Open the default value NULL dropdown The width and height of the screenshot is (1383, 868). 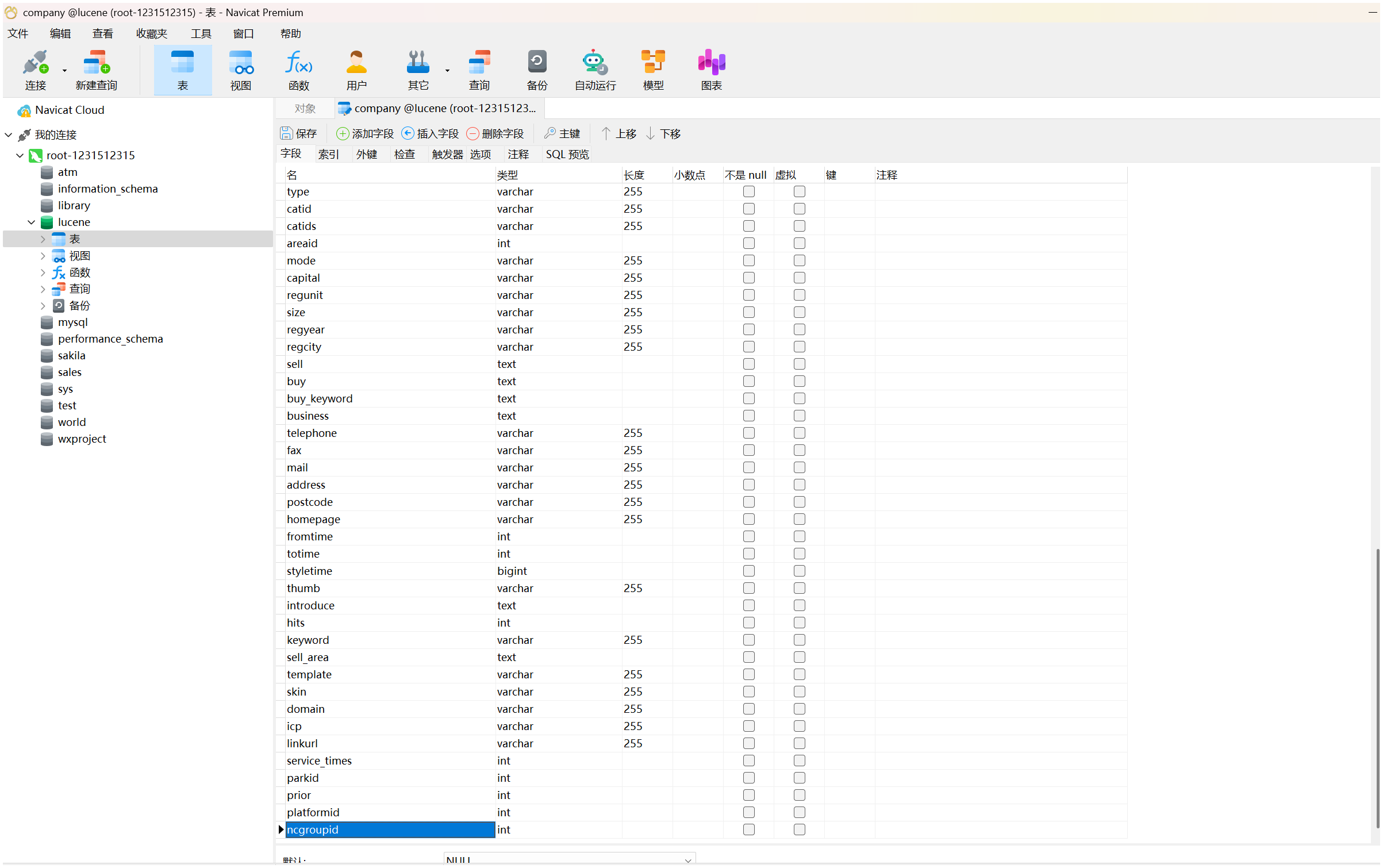click(x=687, y=860)
